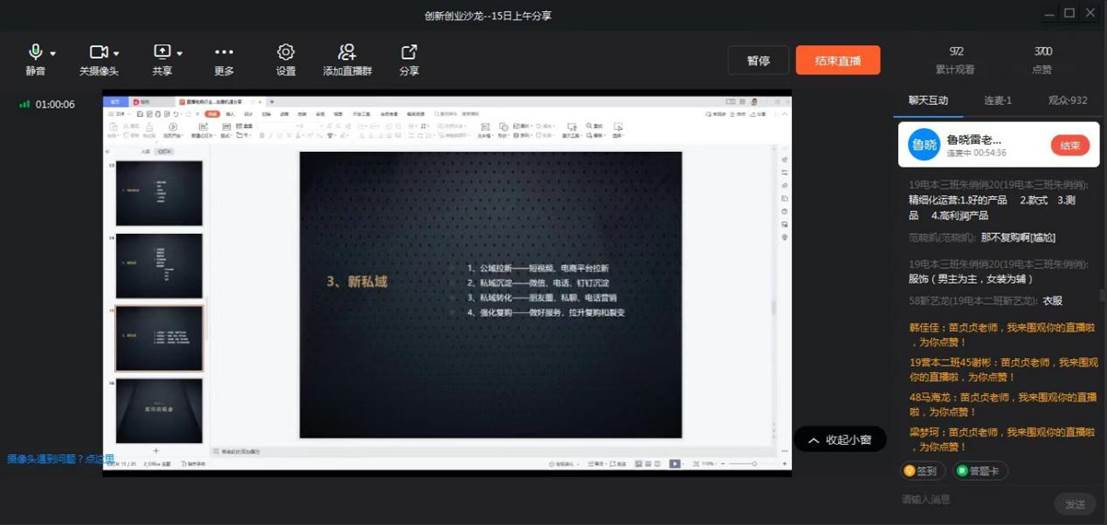Switch to the 观众:932 tab
This screenshot has height=525, width=1107.
(1067, 100)
